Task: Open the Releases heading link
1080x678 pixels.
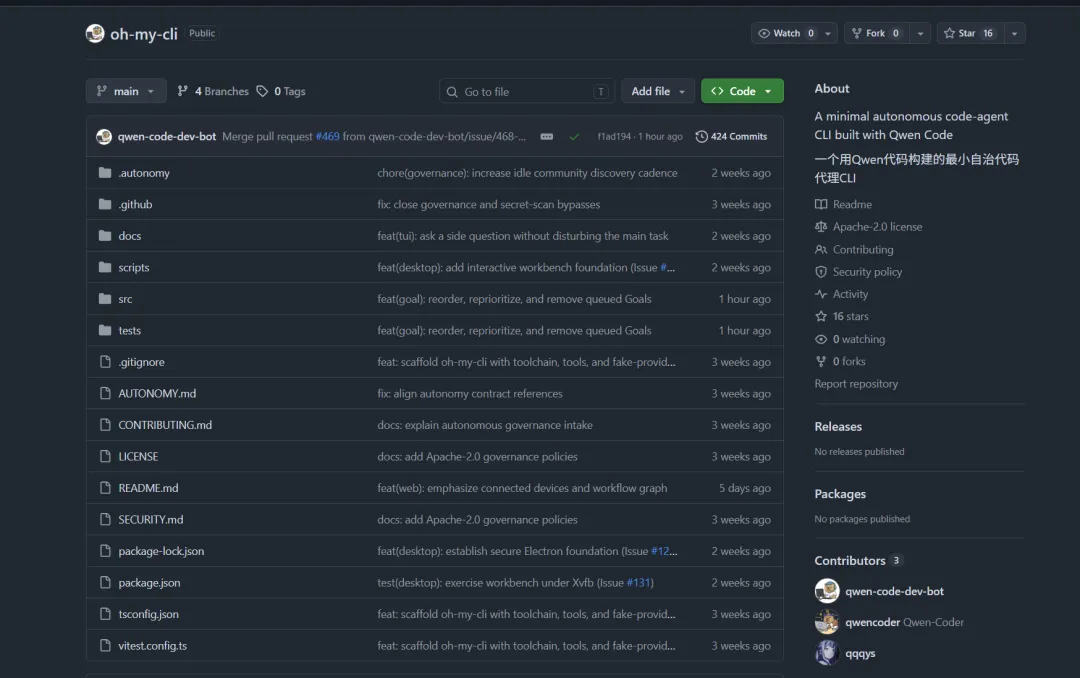Action: point(838,427)
